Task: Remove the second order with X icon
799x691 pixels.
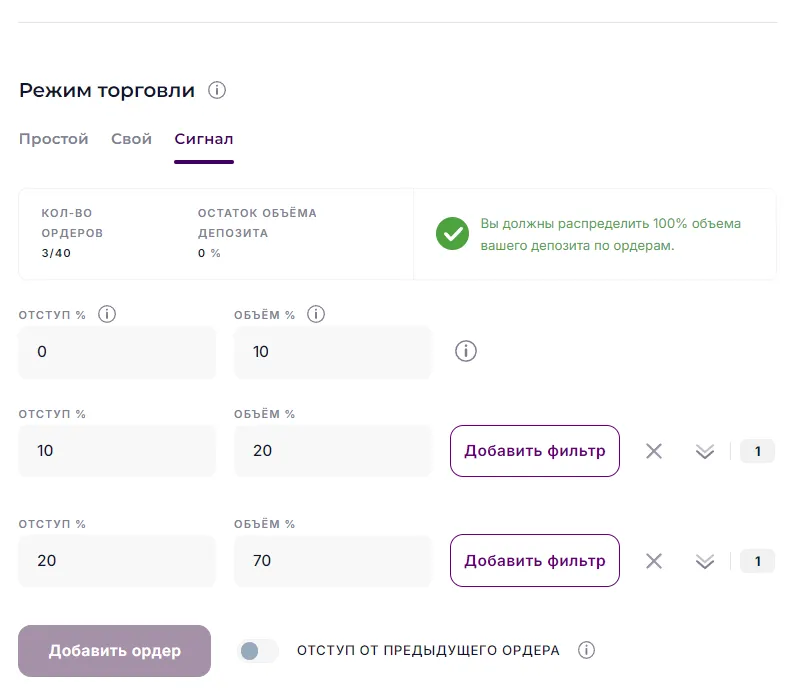Action: point(654,451)
